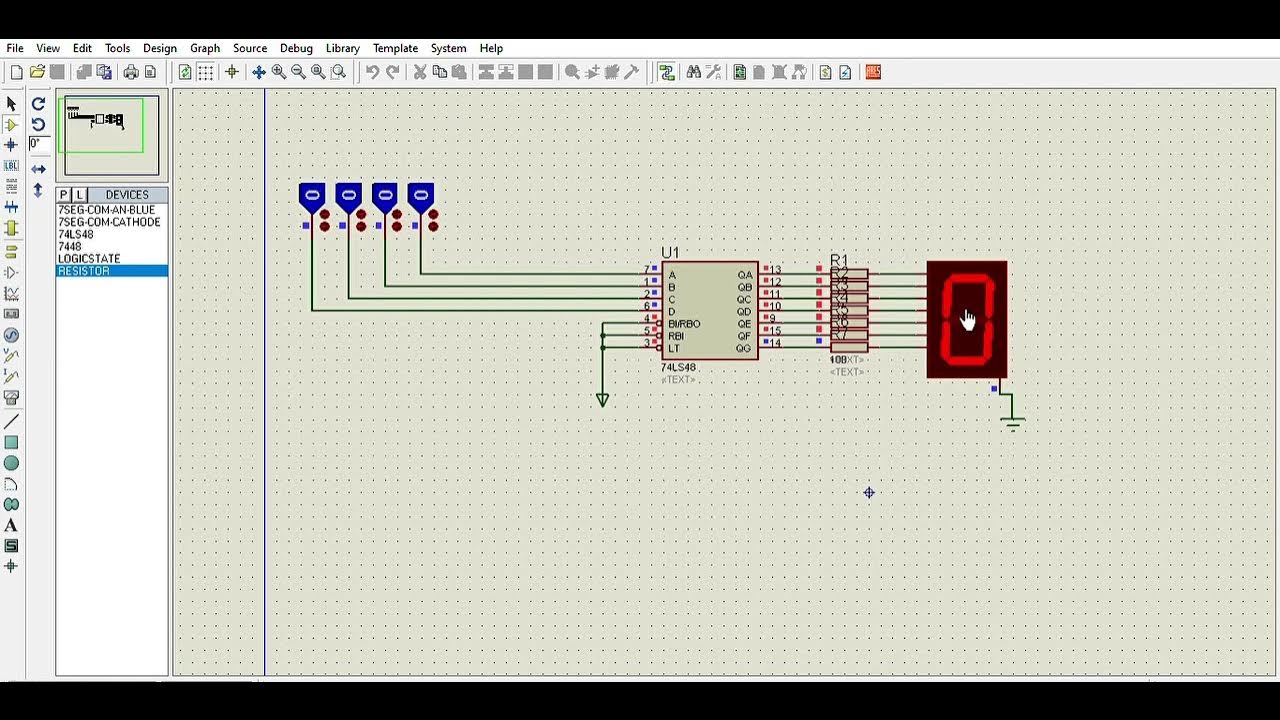Mirror the part horizontally with X-mirror icon
The image size is (1280, 720).
pos(38,169)
